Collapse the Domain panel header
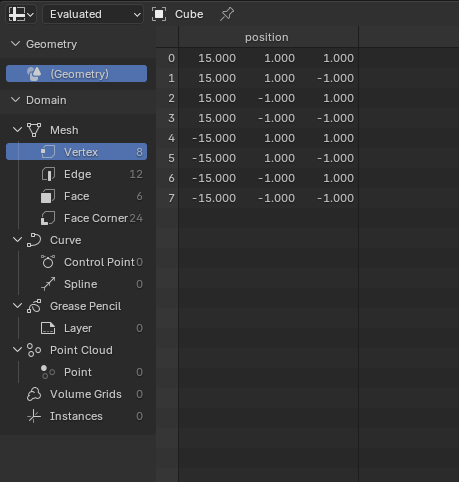 78,100
